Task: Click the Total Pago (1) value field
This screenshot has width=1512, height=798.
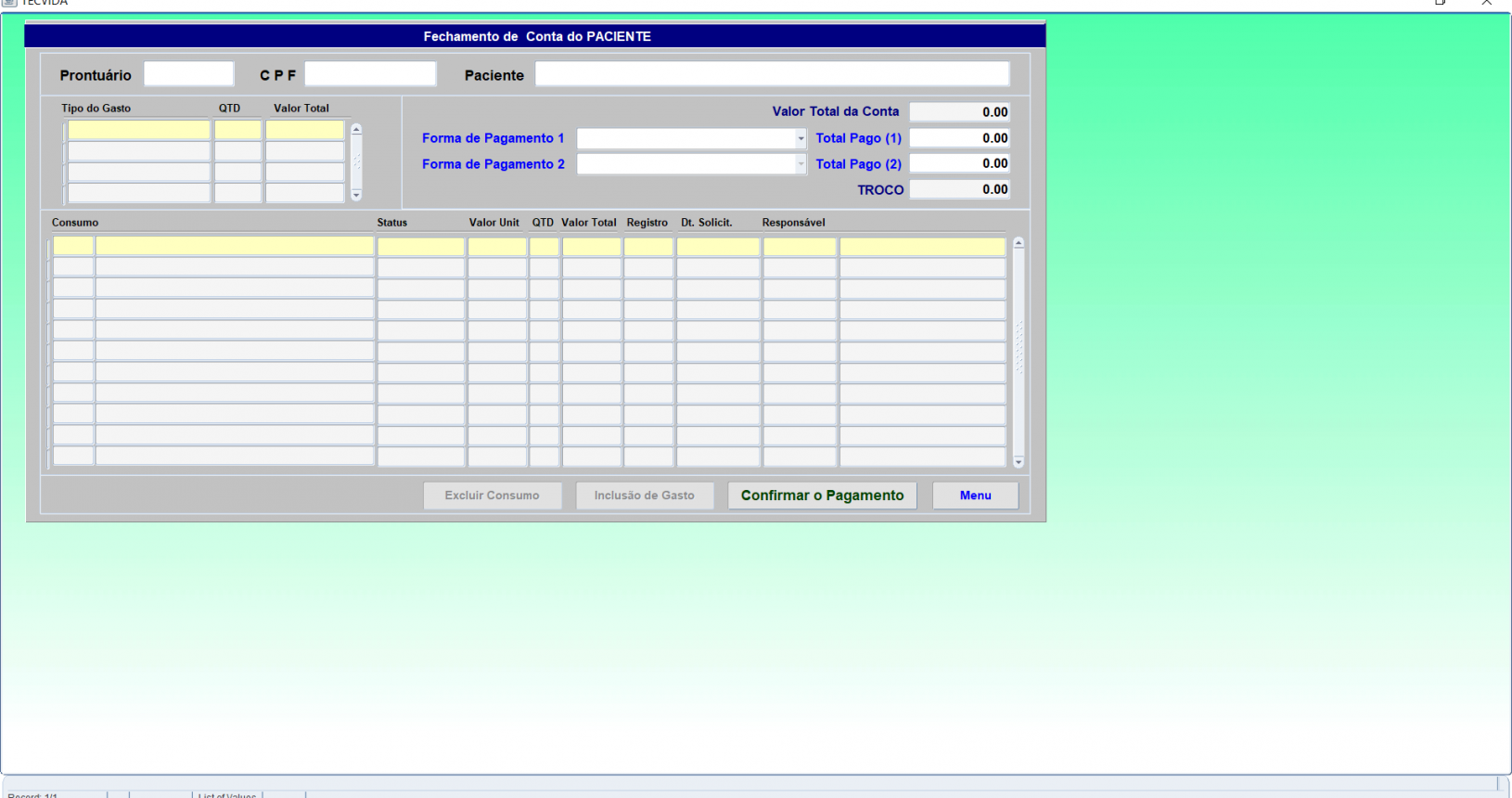Action: 959,138
